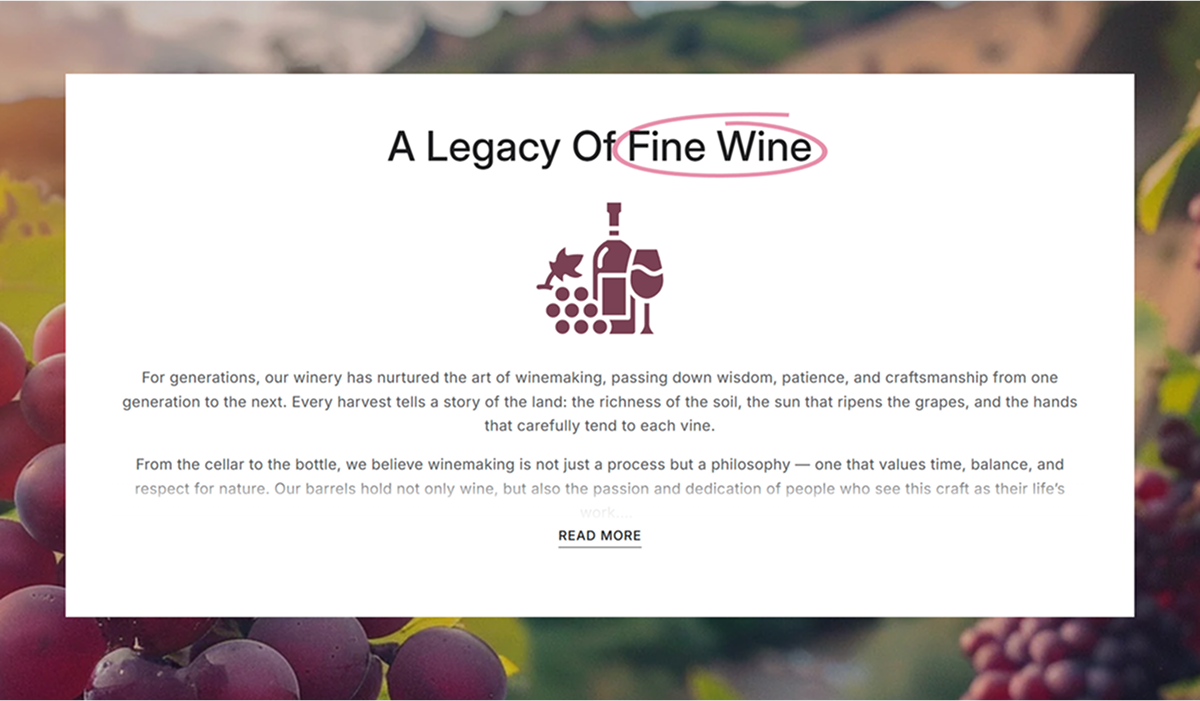Click the text line "that carefully tend to each vine"
The image size is (1200, 701).
click(x=599, y=426)
